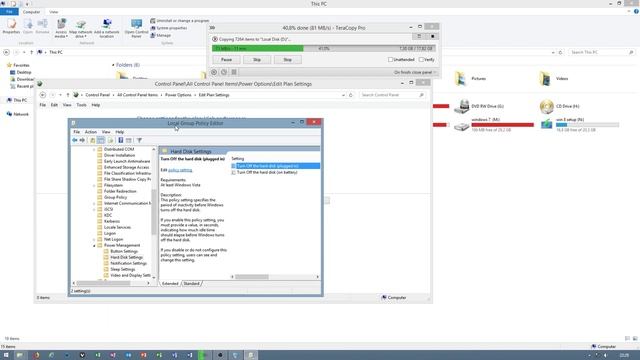The image size is (640, 360).
Task: Click Access media in the ribbon
Action: click(61, 28)
